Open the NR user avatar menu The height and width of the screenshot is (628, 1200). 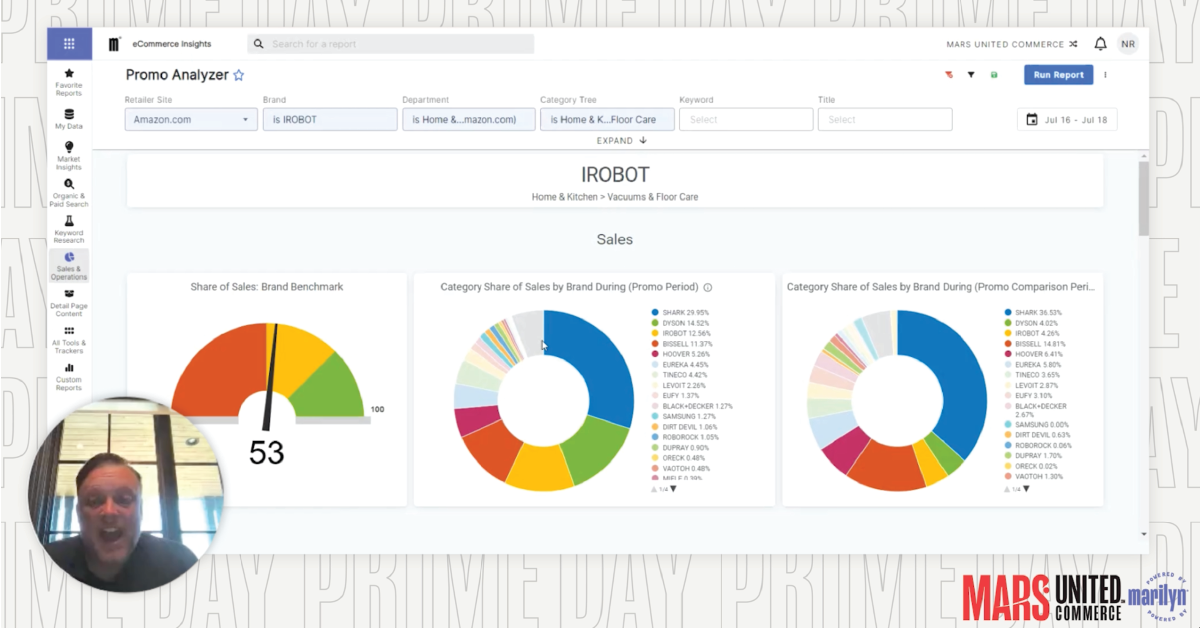1128,44
